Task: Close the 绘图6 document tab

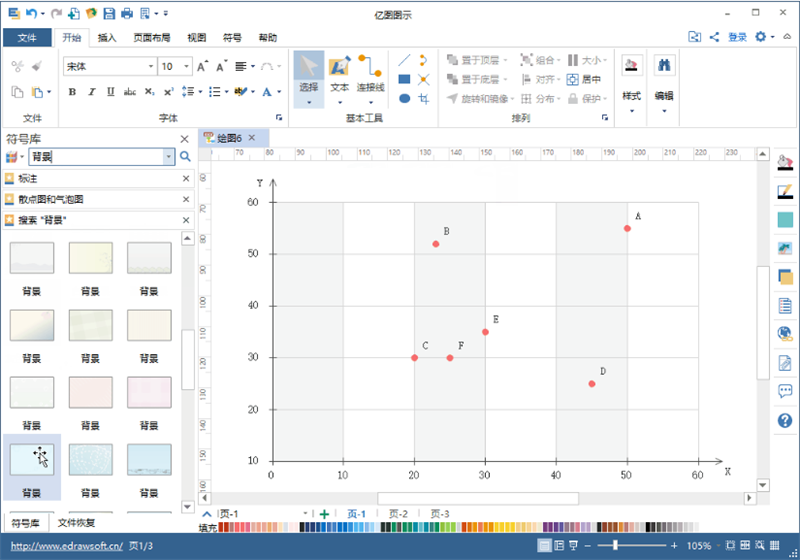Action: pos(252,138)
